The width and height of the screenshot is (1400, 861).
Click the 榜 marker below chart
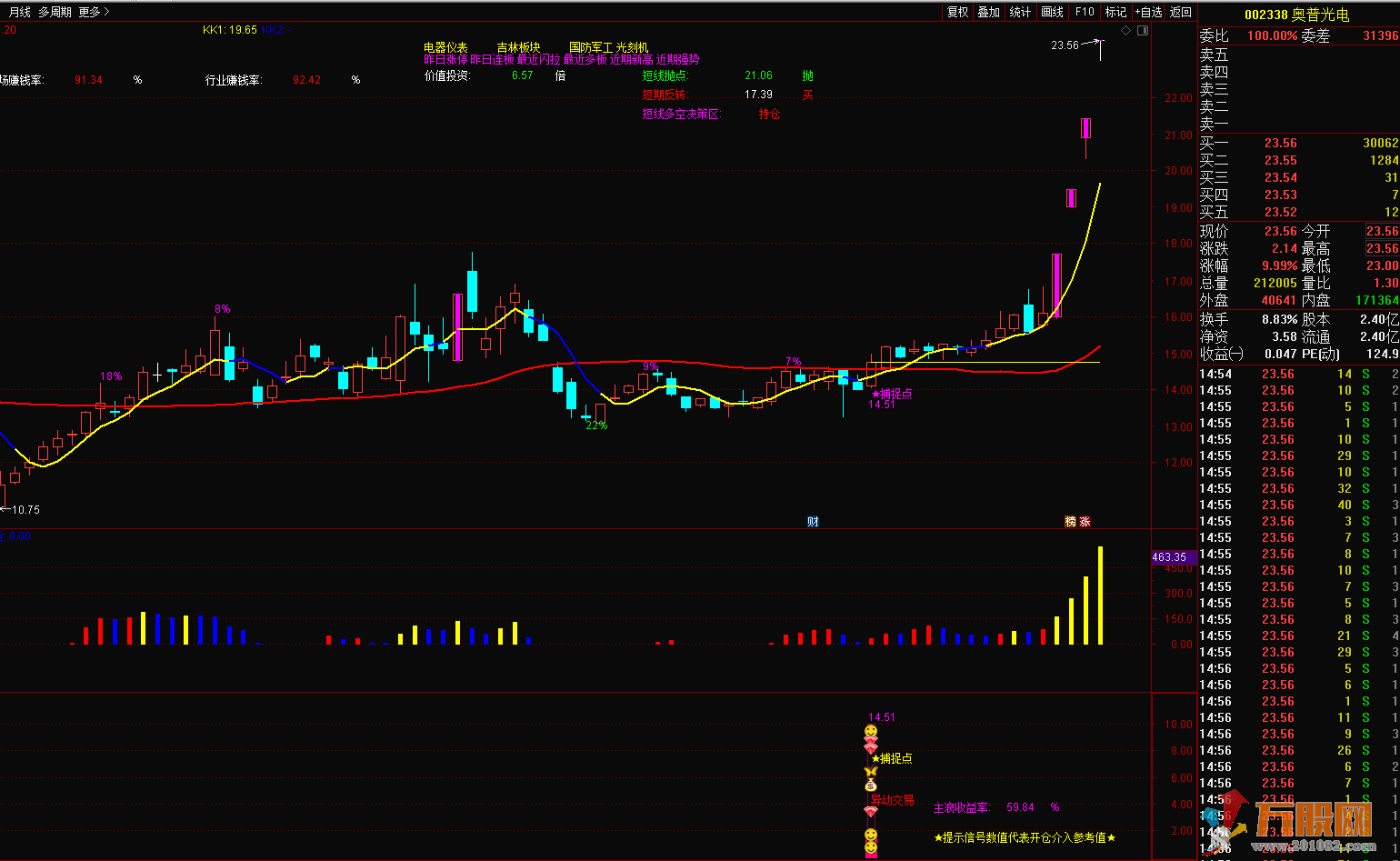coord(1070,521)
